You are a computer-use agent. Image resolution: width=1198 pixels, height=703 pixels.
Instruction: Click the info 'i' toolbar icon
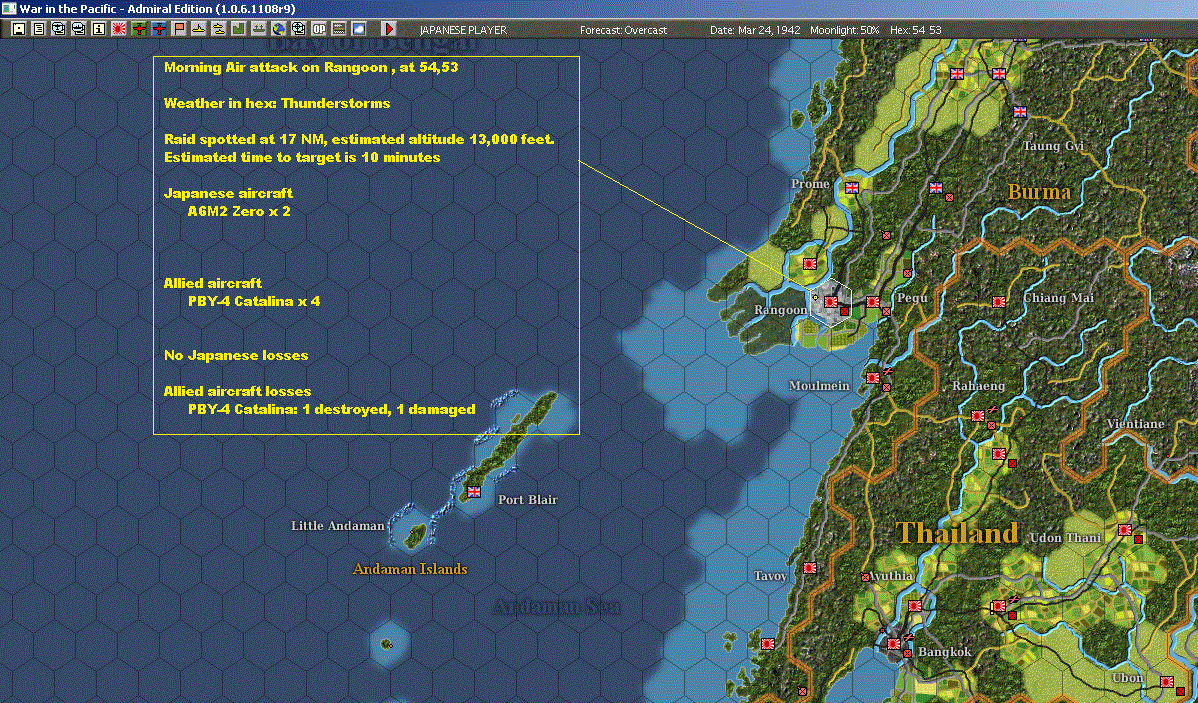[99, 29]
